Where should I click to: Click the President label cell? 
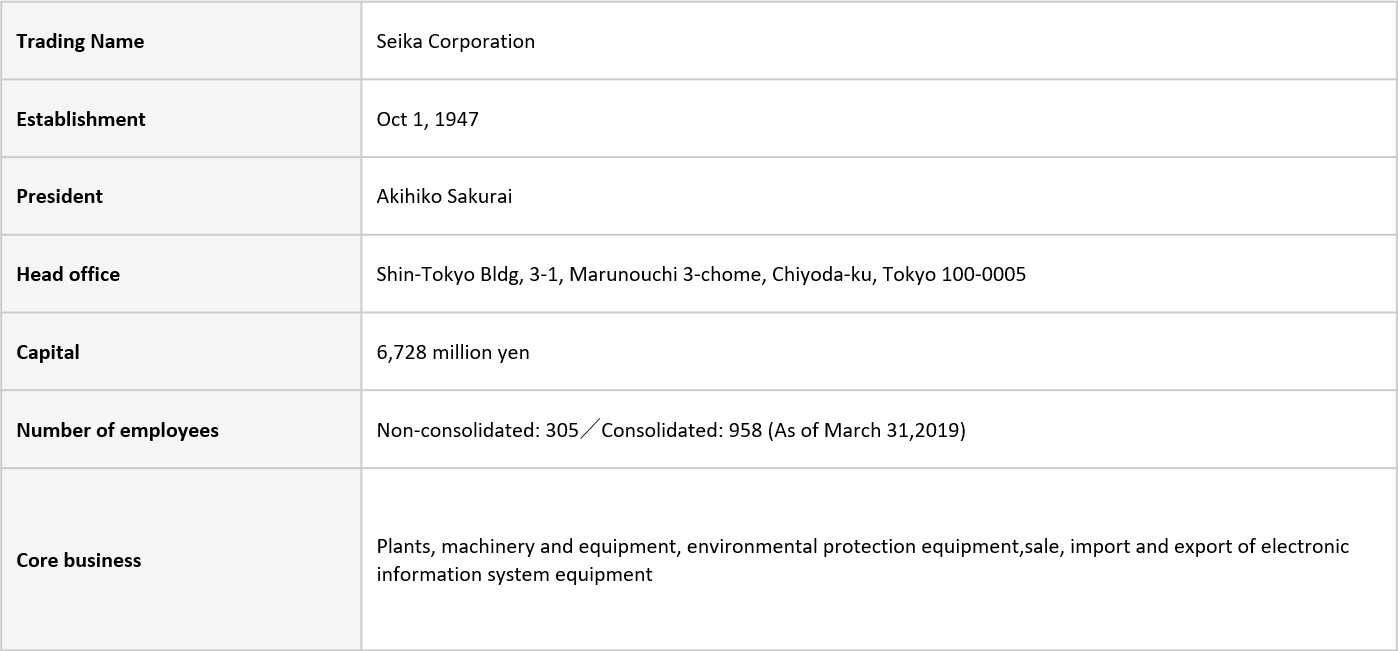(181, 196)
